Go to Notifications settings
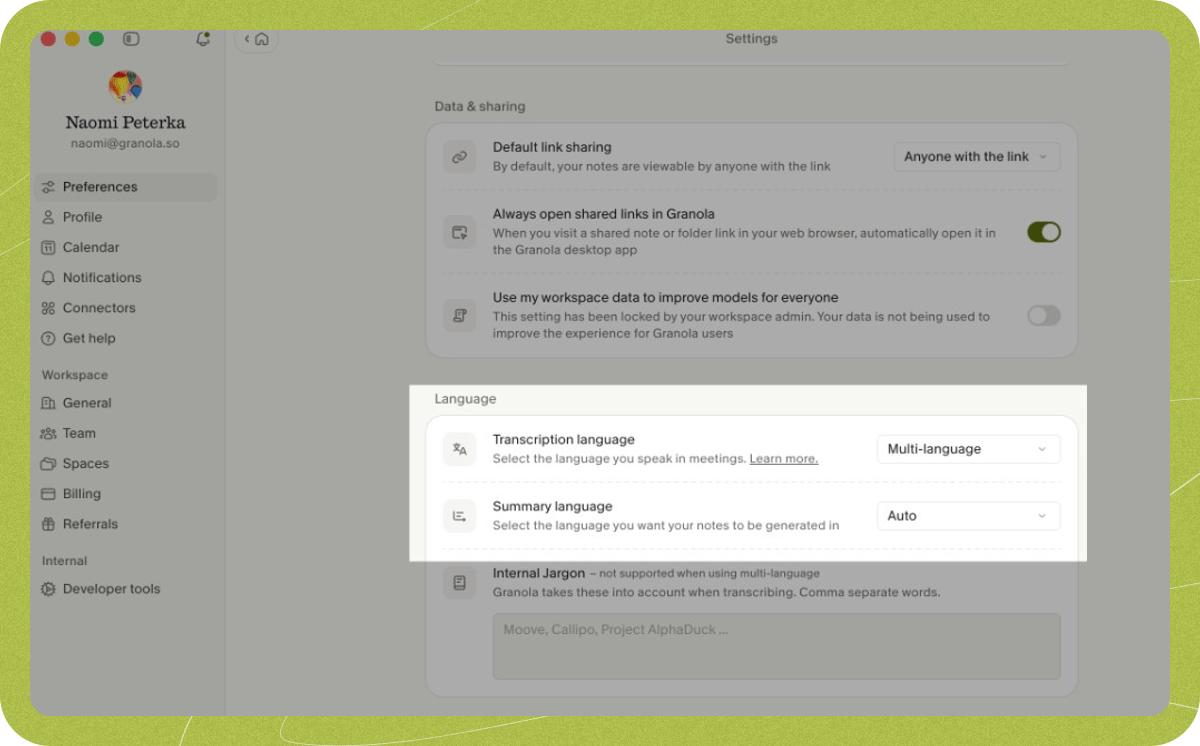 pos(126,278)
